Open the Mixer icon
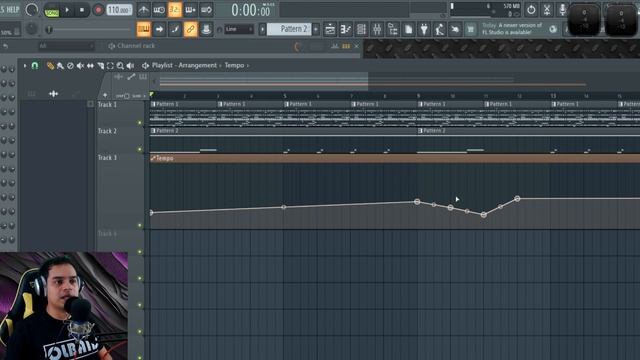 377,29
